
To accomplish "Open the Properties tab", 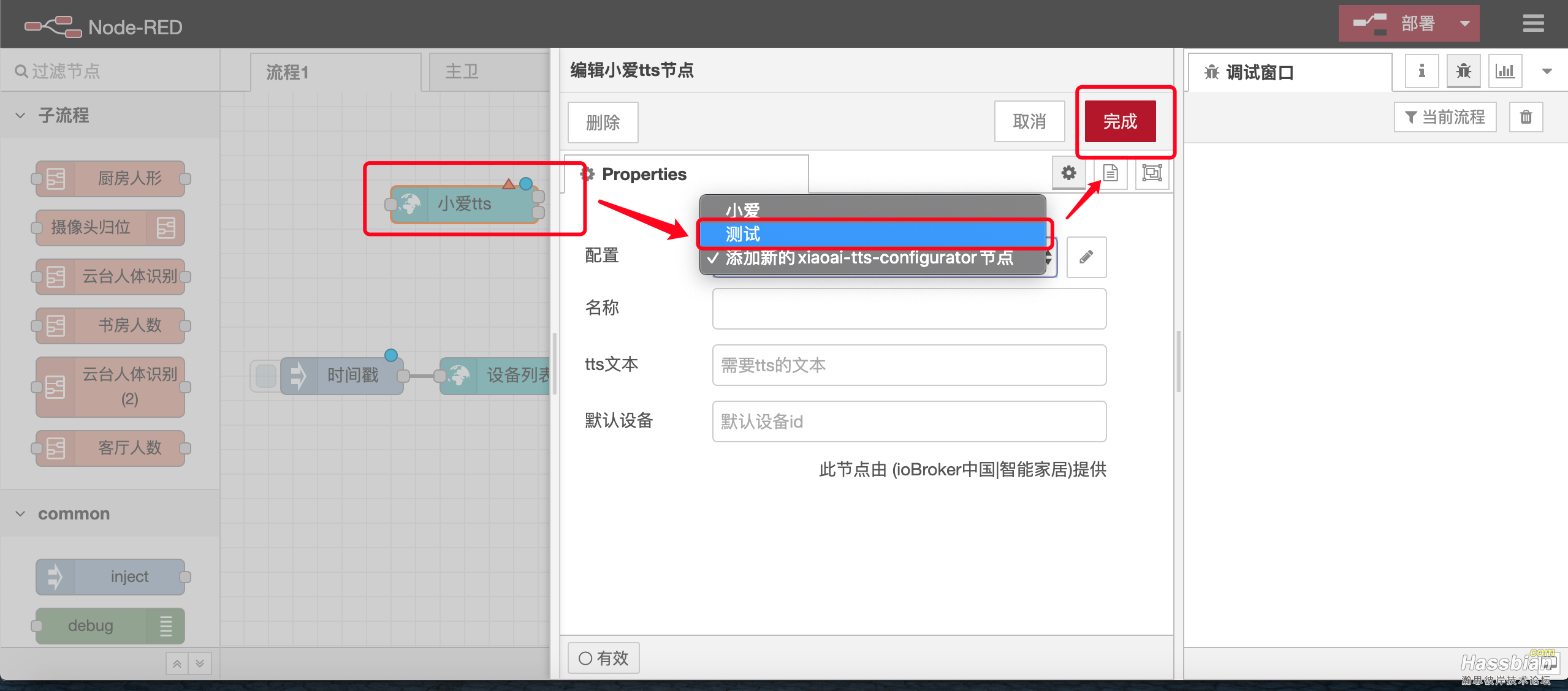I will tap(687, 175).
